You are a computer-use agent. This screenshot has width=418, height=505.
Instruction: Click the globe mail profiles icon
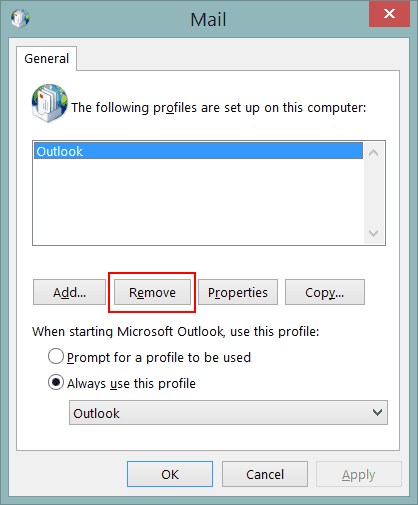[x=50, y=103]
